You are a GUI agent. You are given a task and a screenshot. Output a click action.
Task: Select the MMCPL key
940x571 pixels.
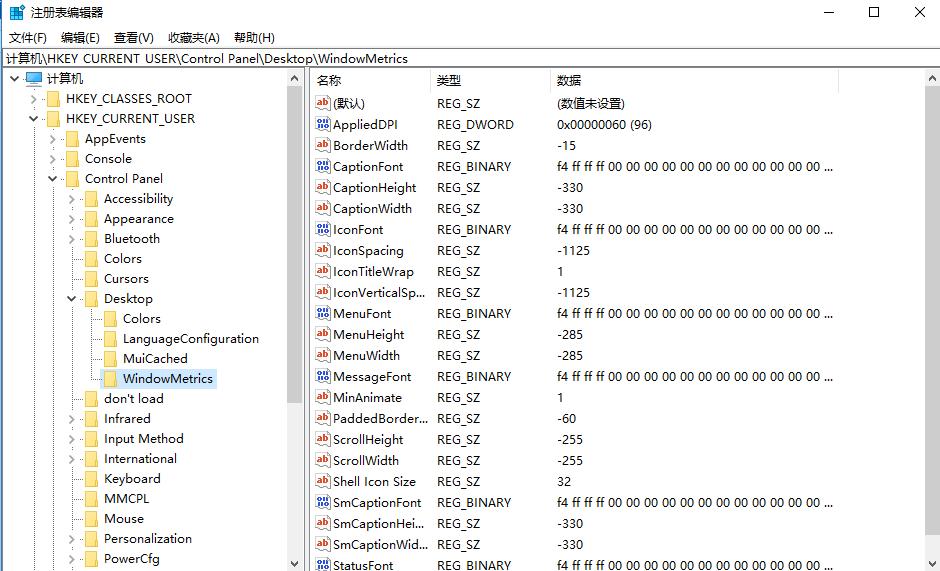click(126, 499)
